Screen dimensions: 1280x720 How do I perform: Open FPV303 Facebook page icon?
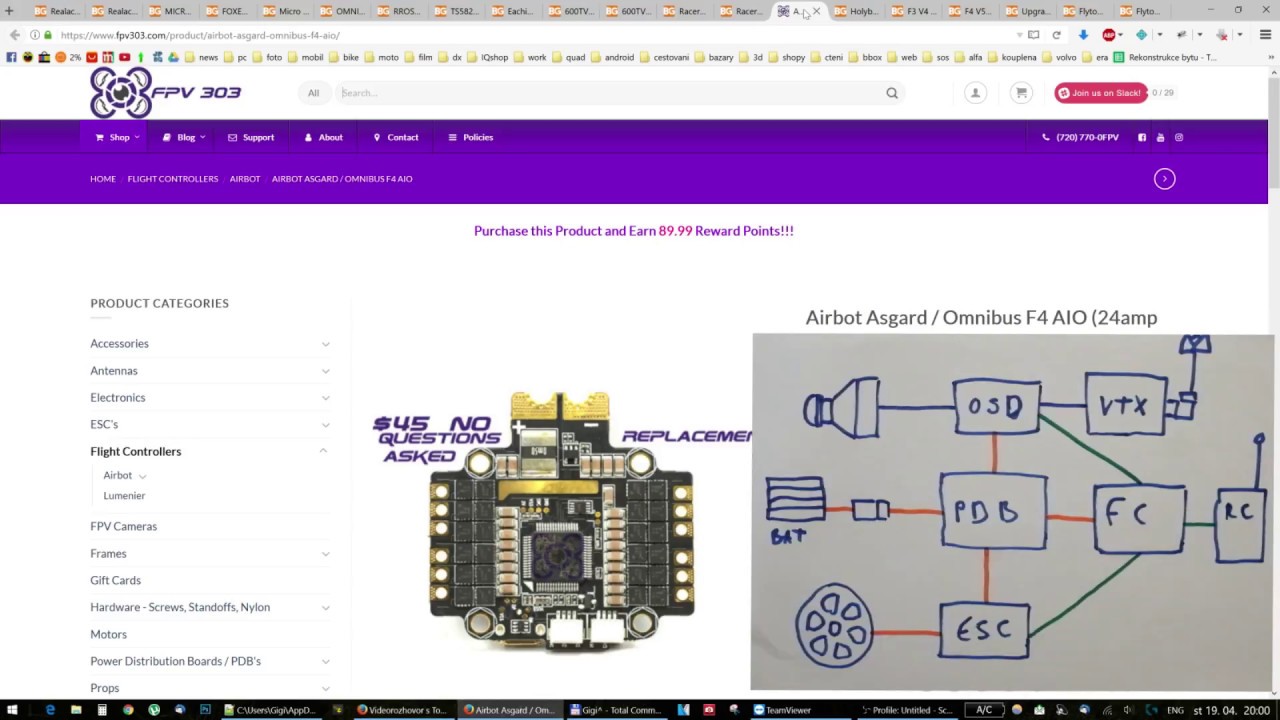(1142, 137)
